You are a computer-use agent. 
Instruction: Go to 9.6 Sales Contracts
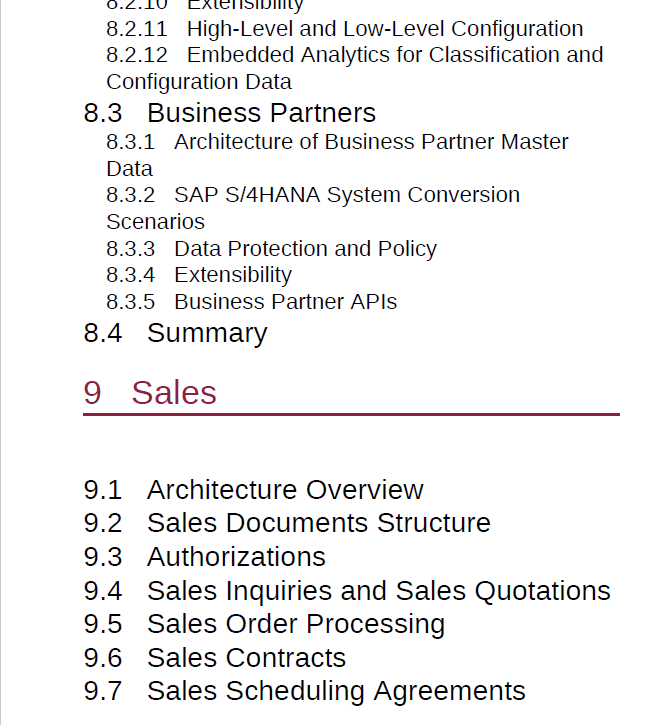click(x=215, y=658)
